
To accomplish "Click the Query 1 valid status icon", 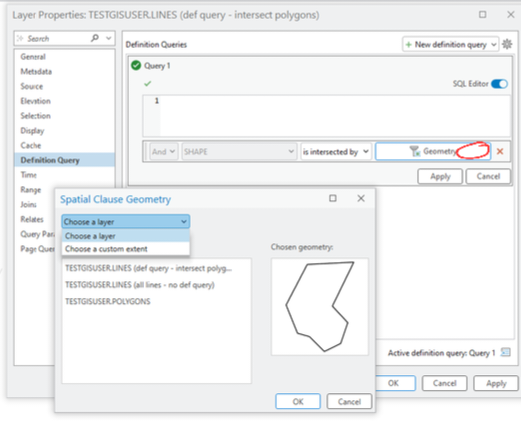I will (136, 65).
